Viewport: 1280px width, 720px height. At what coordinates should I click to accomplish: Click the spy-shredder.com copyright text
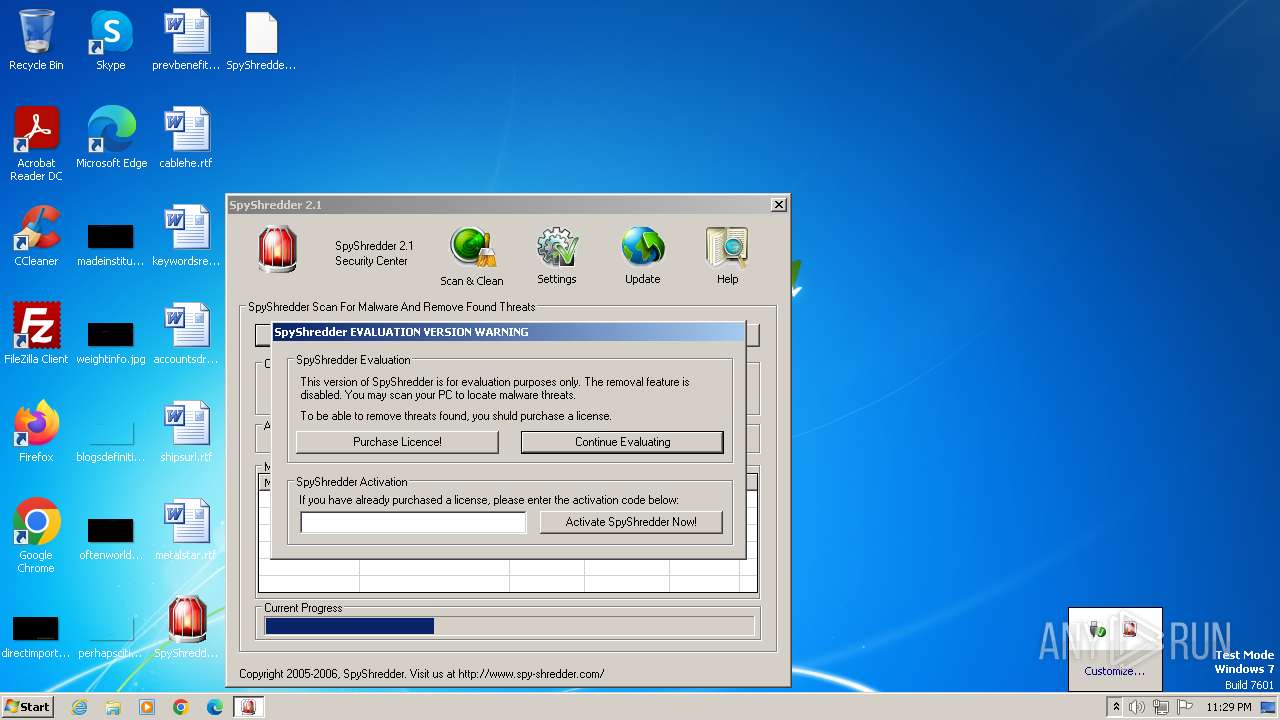point(421,674)
